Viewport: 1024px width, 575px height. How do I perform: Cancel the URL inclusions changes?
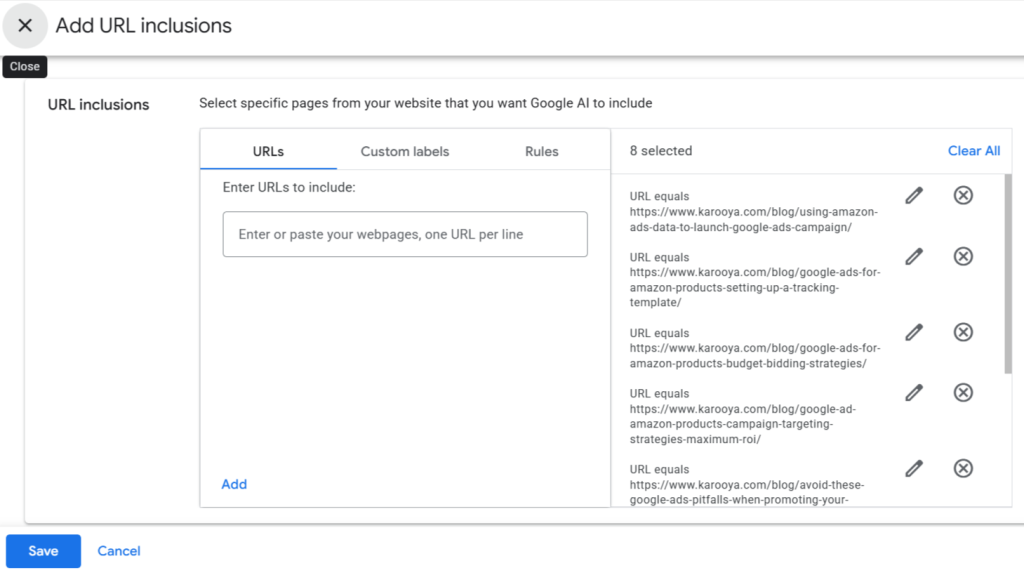click(x=119, y=551)
